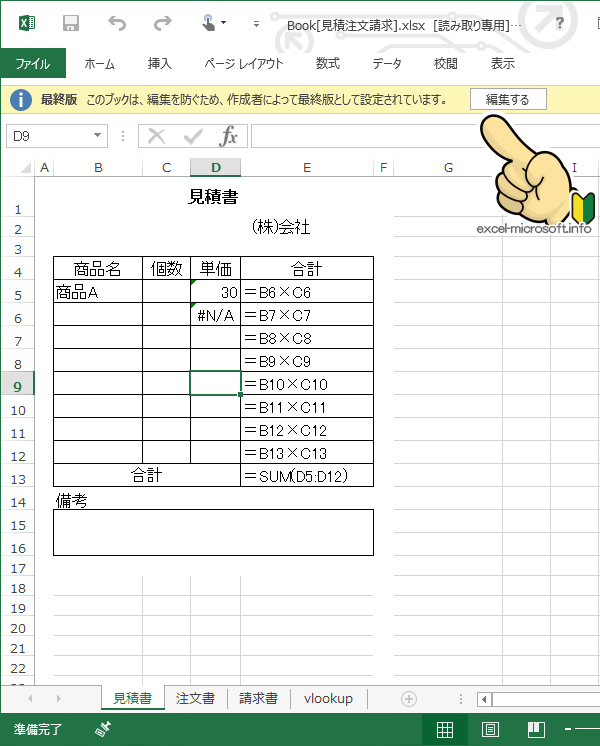Image resolution: width=600 pixels, height=746 pixels.
Task: Switch to the 見積書 sheet tab
Action: [132, 698]
